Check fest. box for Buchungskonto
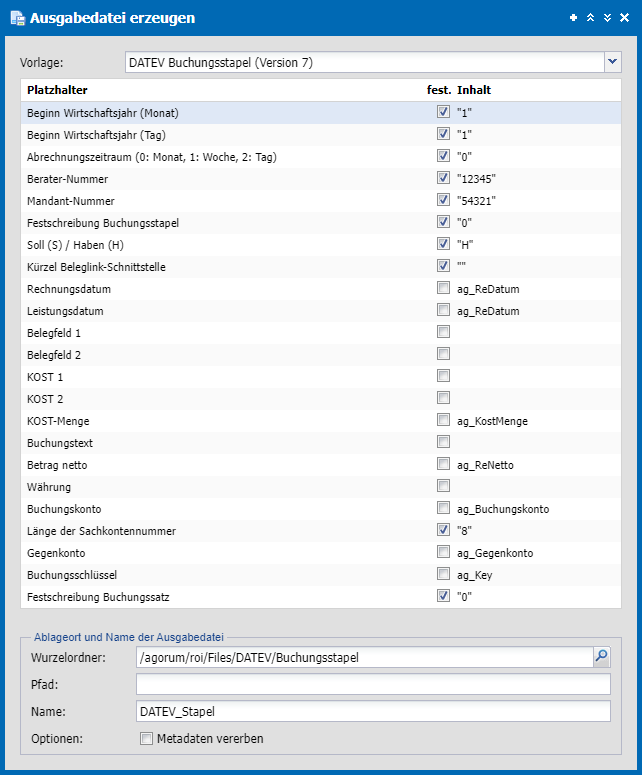 [x=443, y=508]
